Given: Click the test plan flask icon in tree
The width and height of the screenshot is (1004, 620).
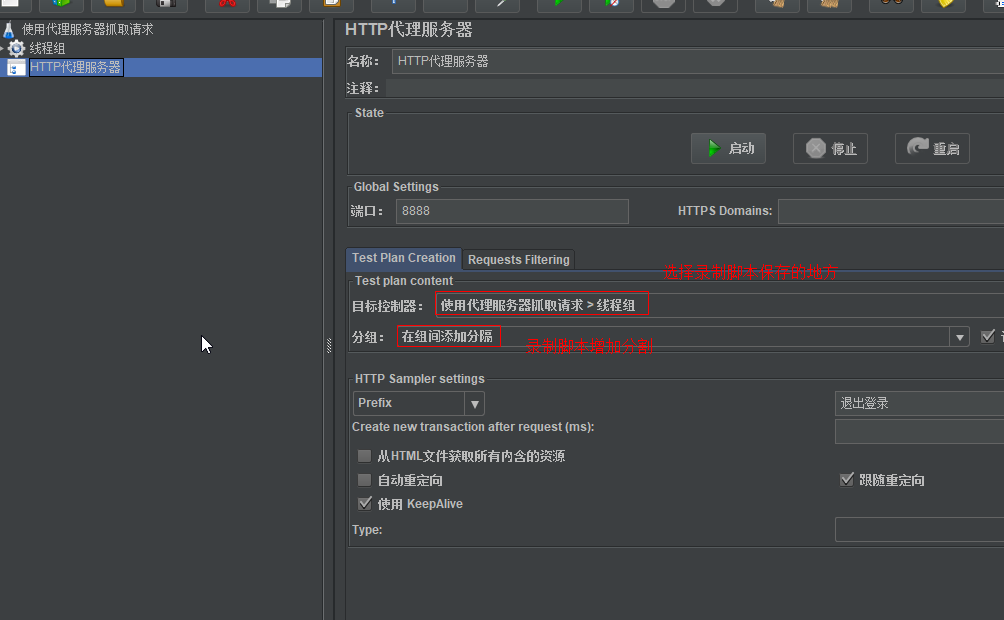Looking at the screenshot, I should tap(9, 29).
